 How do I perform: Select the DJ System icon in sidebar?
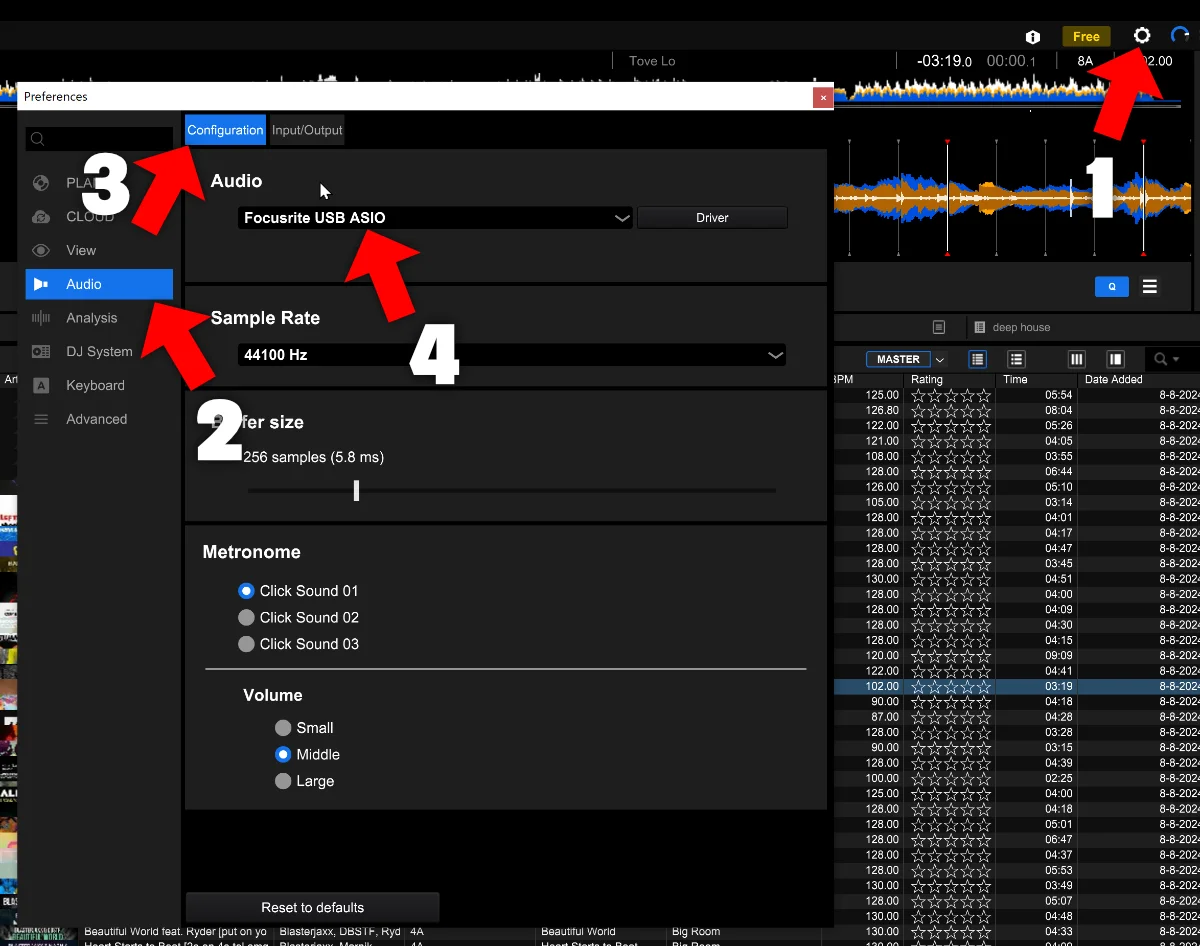[41, 352]
